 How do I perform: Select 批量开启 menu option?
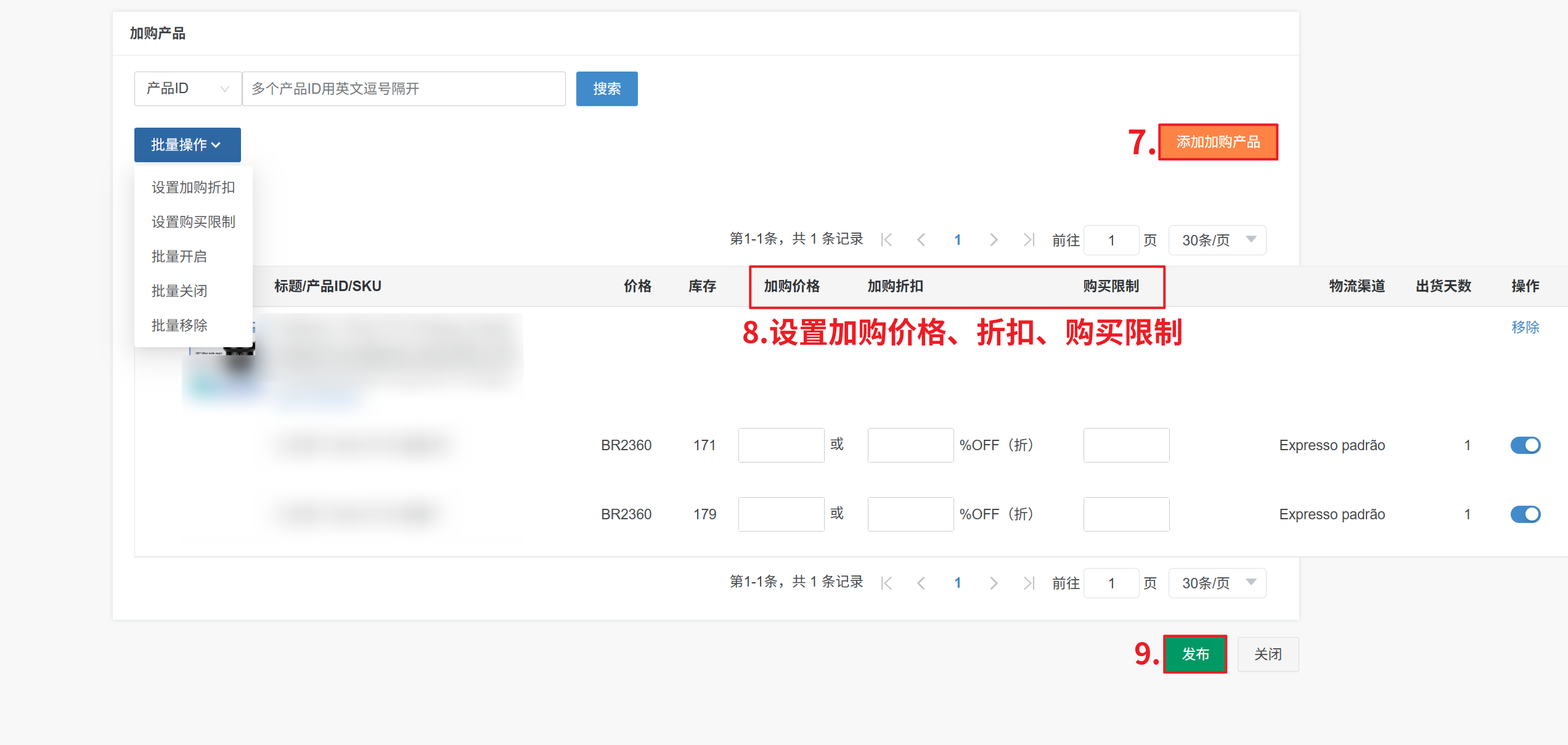pos(179,257)
